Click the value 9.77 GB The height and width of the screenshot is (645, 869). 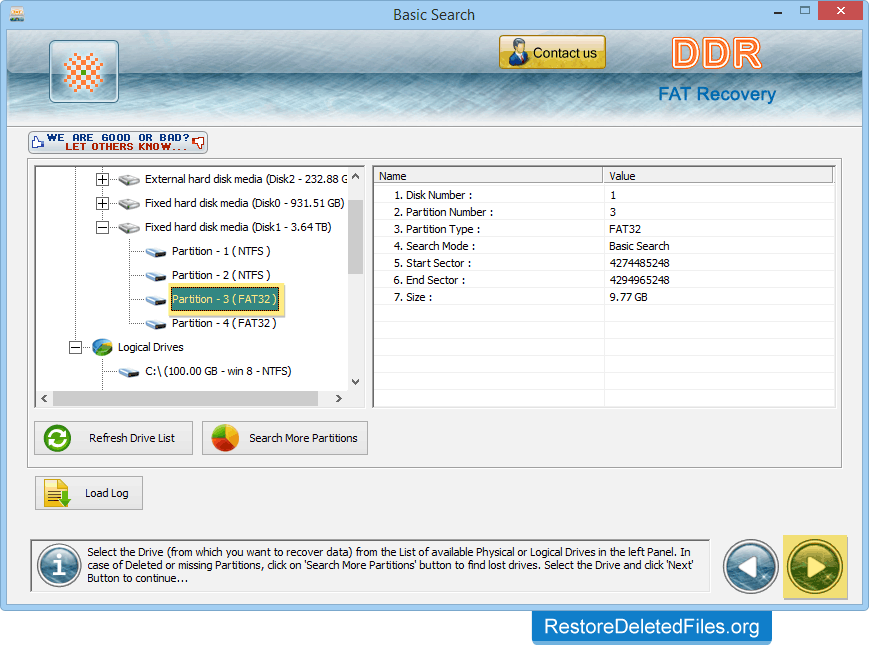point(628,297)
